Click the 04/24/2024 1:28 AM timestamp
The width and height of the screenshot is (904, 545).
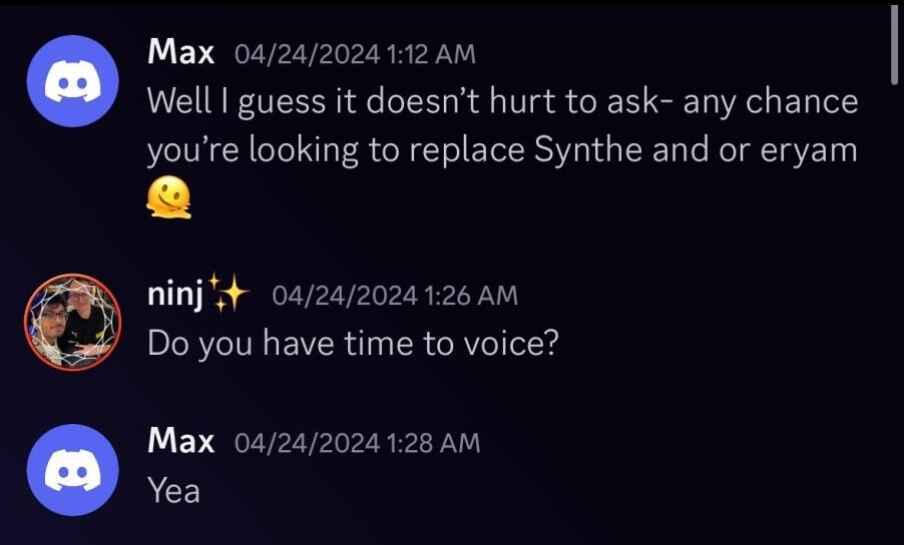357,443
